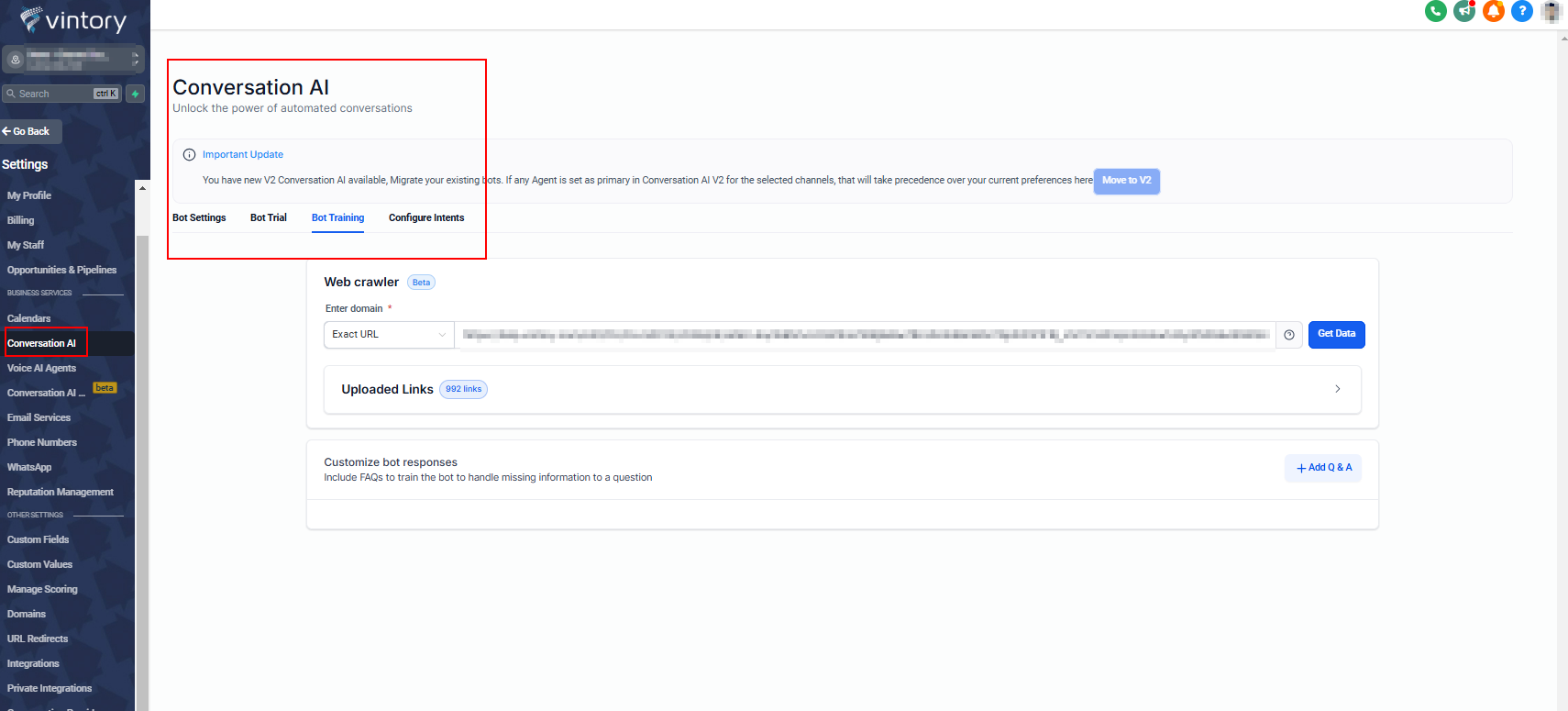Click the help icon next to domain field
The height and width of the screenshot is (711, 1568).
coord(1289,335)
